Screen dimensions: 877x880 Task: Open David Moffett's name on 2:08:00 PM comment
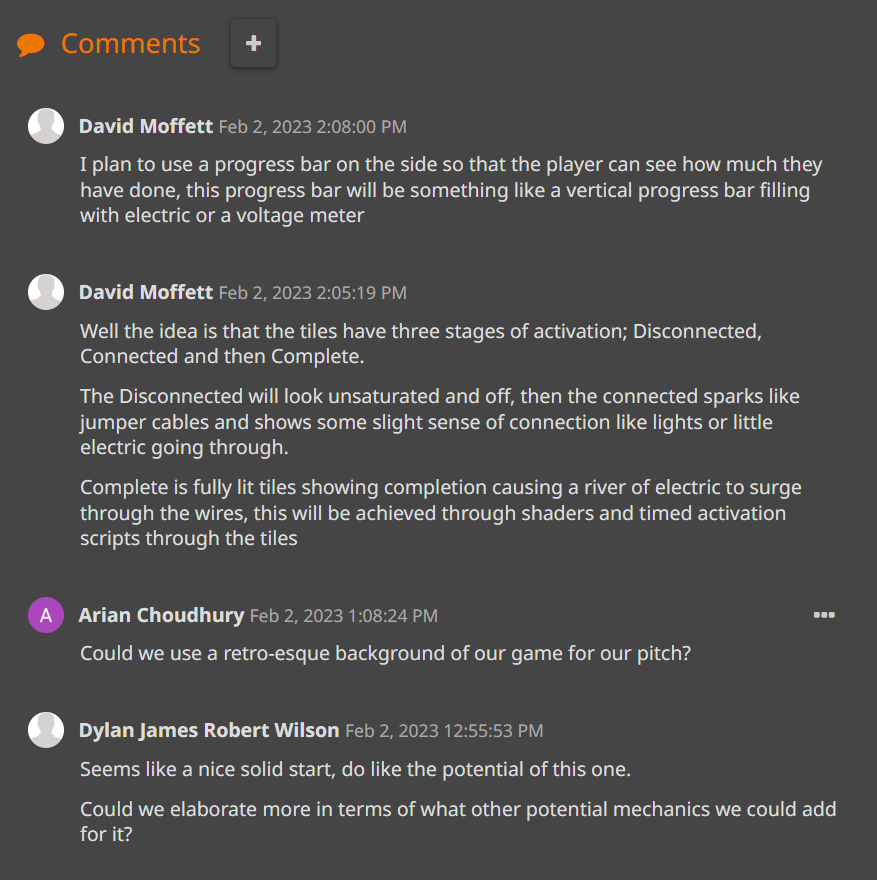pyautogui.click(x=146, y=126)
